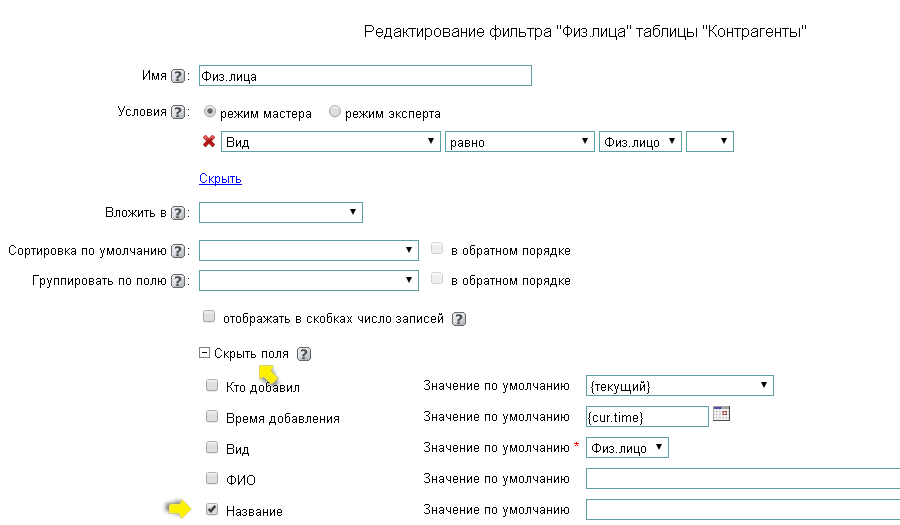Viewport: 900px width, 525px height.
Task: Tick the Кто добавил checkbox
Action: click(x=212, y=385)
